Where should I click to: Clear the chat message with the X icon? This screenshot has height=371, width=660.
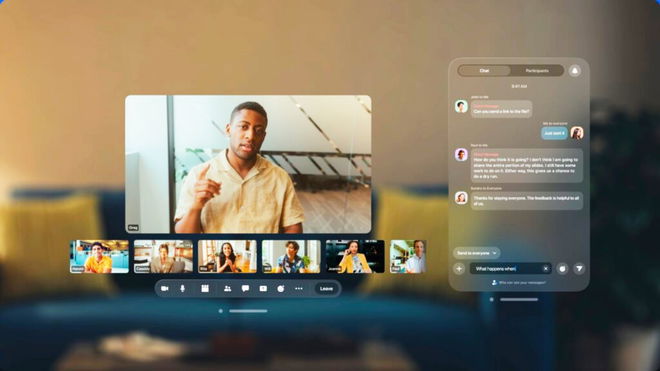click(546, 269)
